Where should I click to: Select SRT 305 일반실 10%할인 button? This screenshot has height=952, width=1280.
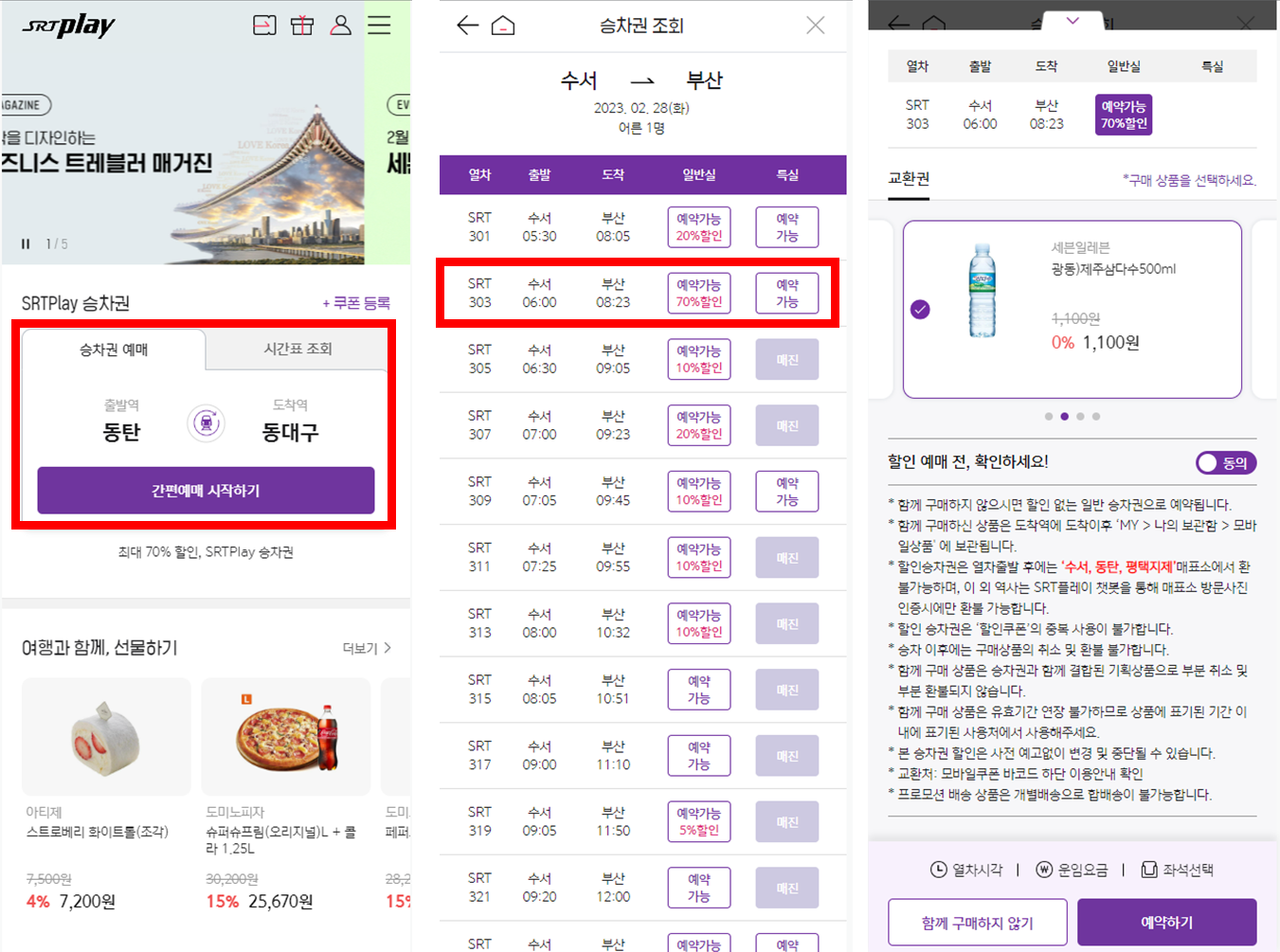coord(699,359)
